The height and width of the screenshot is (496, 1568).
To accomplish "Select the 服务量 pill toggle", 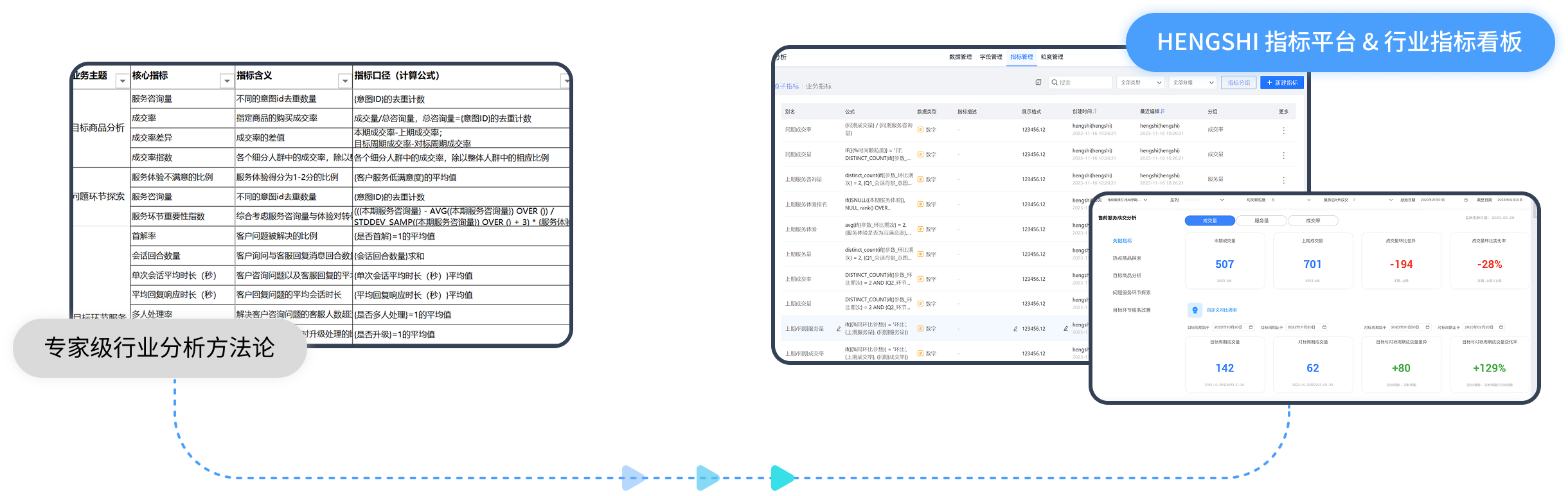I will (1261, 221).
